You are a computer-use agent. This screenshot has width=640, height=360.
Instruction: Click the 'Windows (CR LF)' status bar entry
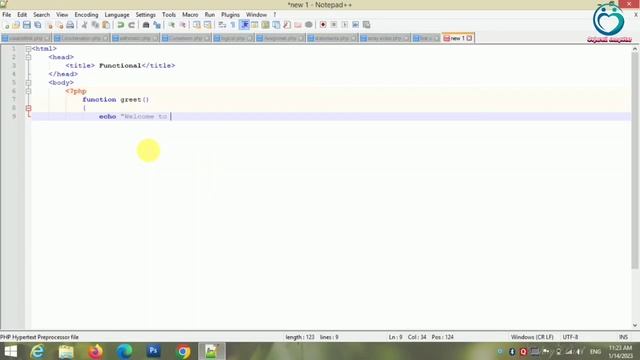point(532,337)
